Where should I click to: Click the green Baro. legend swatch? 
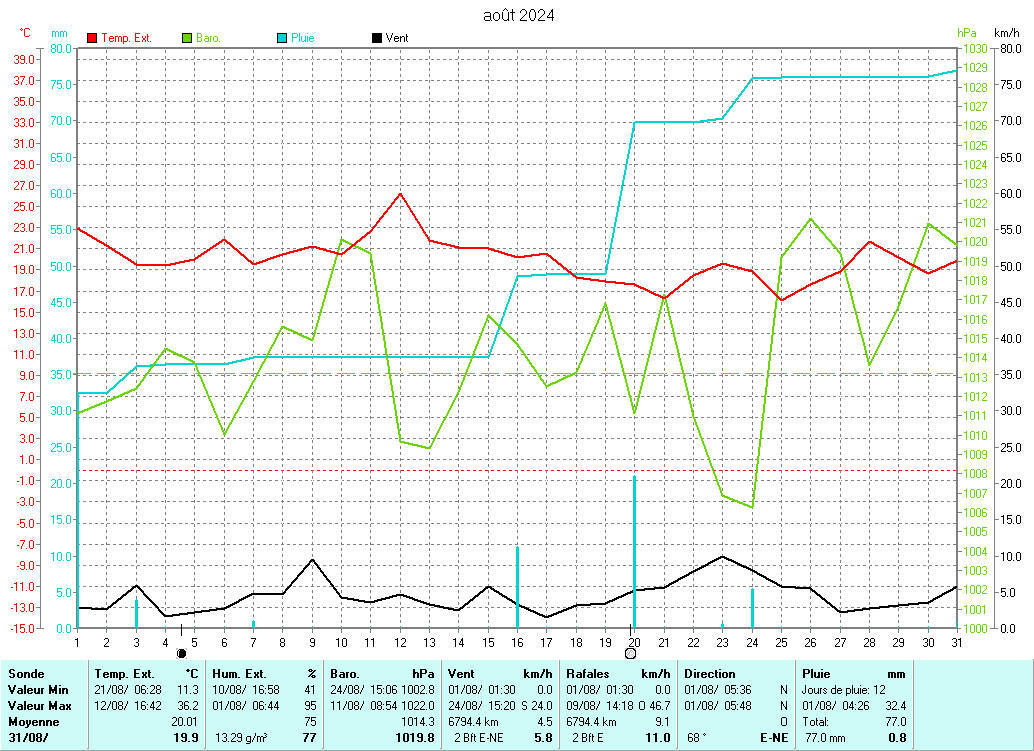tap(186, 38)
